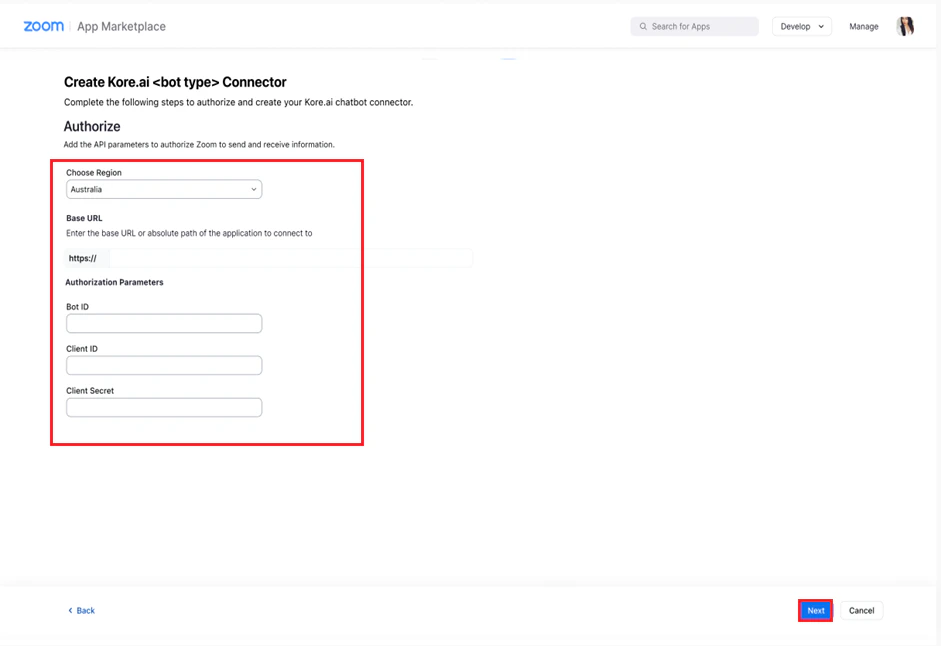Image resolution: width=941 pixels, height=646 pixels.
Task: Click the Base URL input field
Action: pyautogui.click(x=291, y=258)
